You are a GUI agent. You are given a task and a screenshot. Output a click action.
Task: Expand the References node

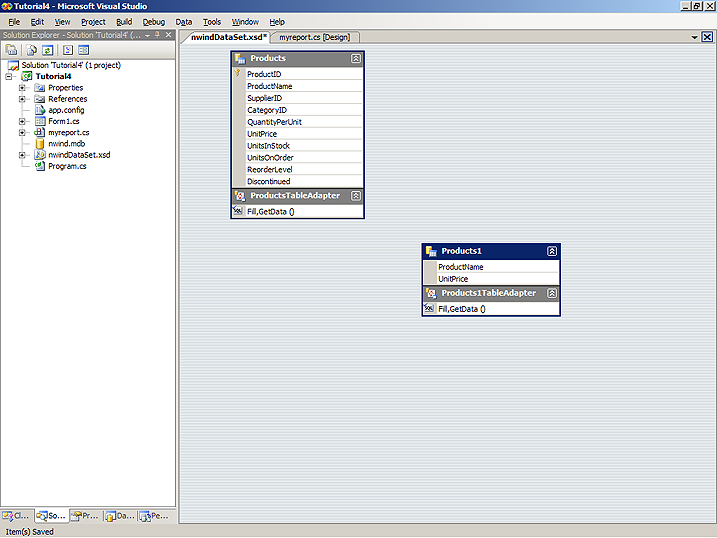pos(22,99)
